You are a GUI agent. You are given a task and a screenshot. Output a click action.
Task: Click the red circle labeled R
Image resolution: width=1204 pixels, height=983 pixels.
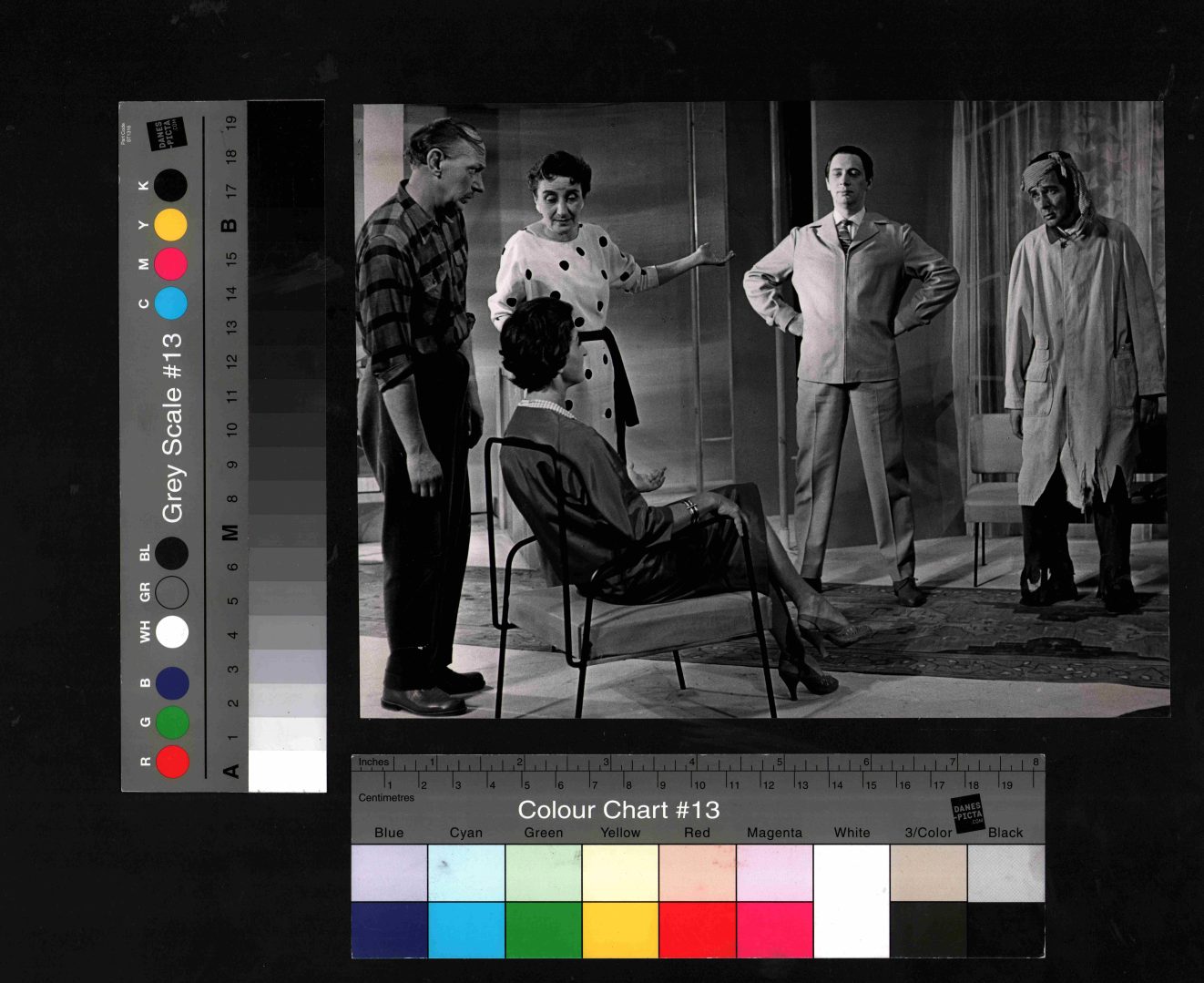tap(172, 762)
